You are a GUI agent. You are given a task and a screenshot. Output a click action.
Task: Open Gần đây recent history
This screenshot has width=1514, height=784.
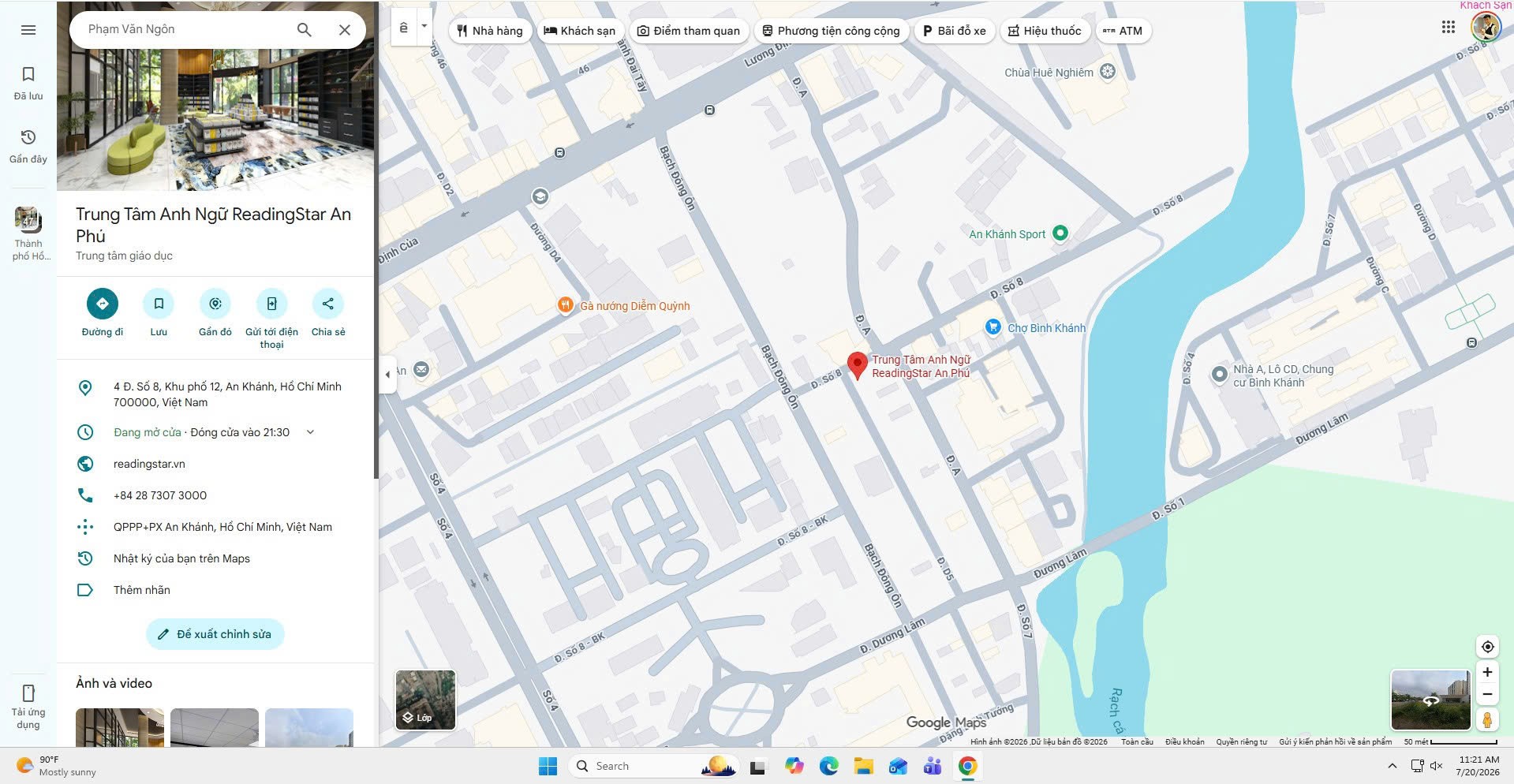[x=28, y=146]
